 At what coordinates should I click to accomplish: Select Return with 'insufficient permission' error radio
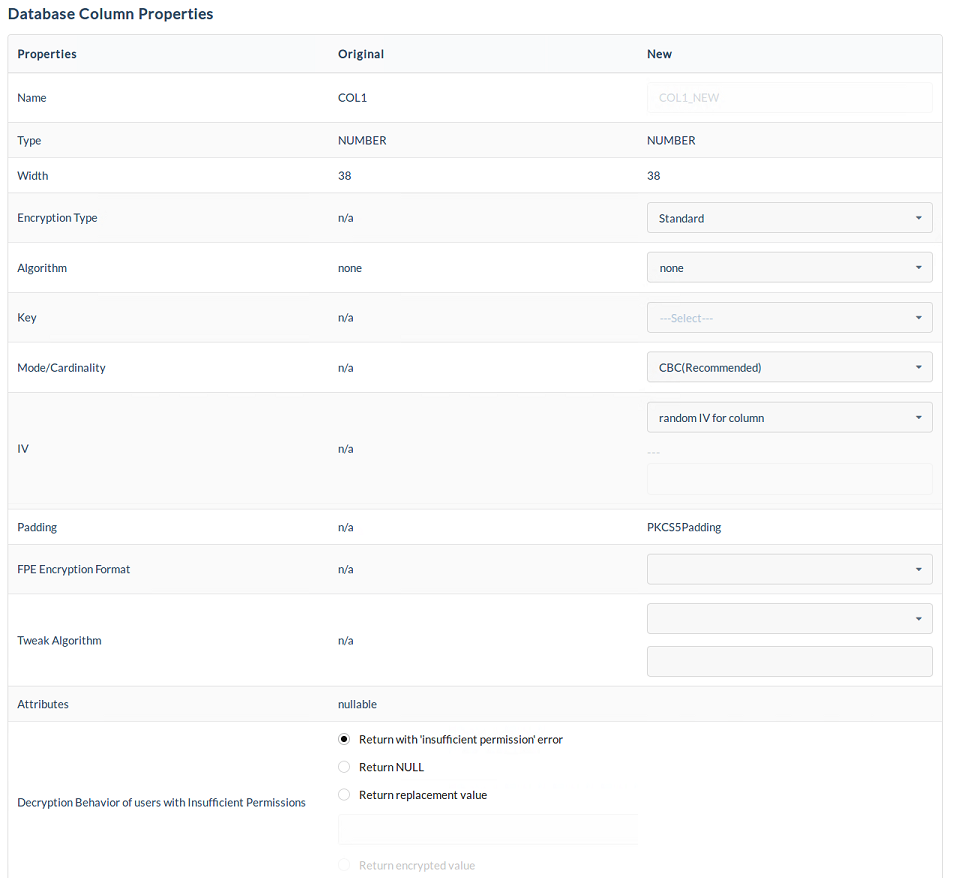[x=345, y=740]
